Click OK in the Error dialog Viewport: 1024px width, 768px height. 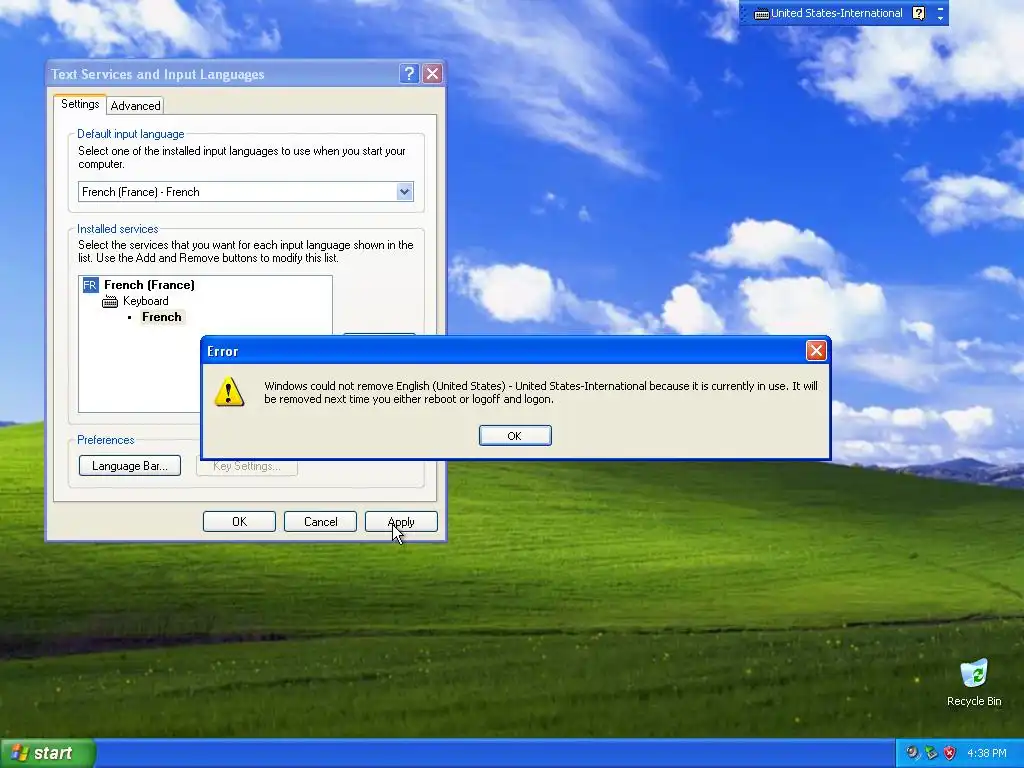pyautogui.click(x=515, y=436)
